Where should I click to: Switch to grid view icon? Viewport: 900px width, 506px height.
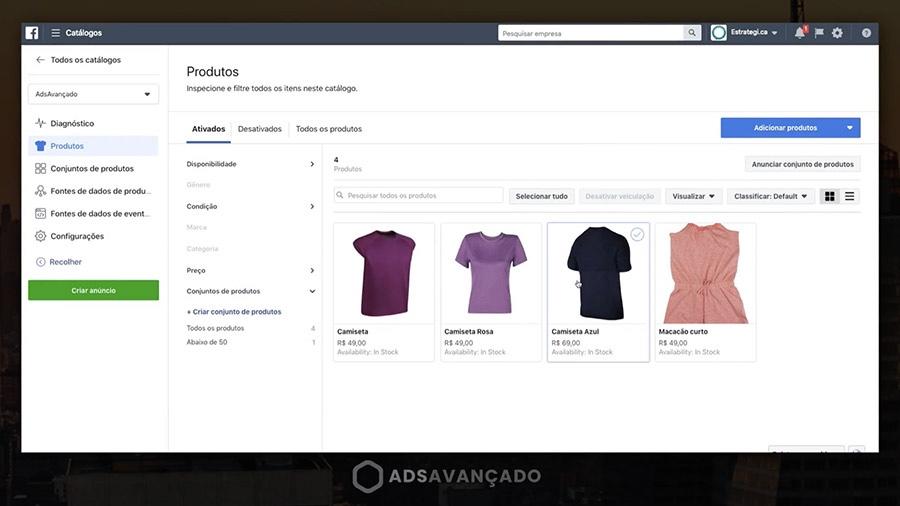[x=830, y=196]
